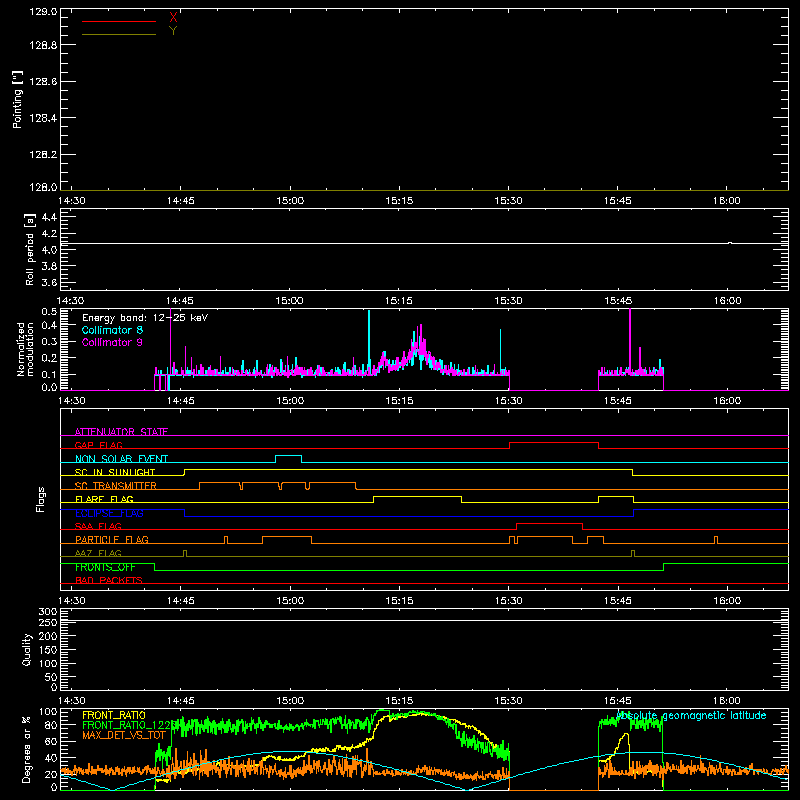Click the 'Normalized modulation' axis title
The width and height of the screenshot is (800, 800).
24,349
